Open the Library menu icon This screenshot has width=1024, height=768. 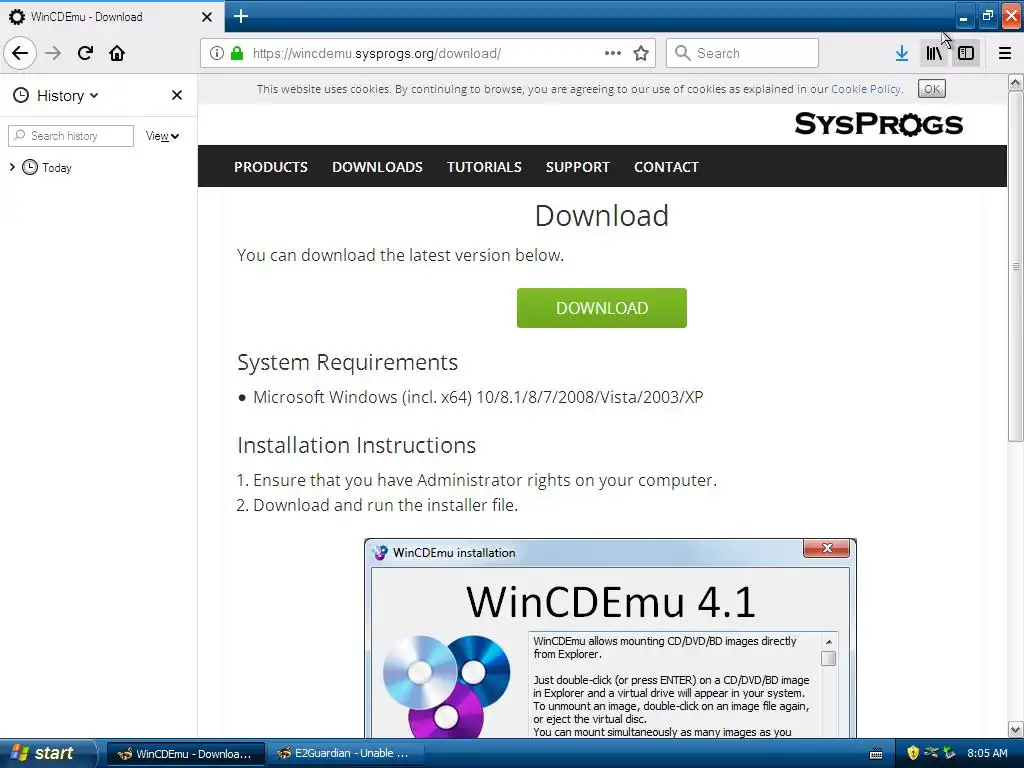pos(934,53)
